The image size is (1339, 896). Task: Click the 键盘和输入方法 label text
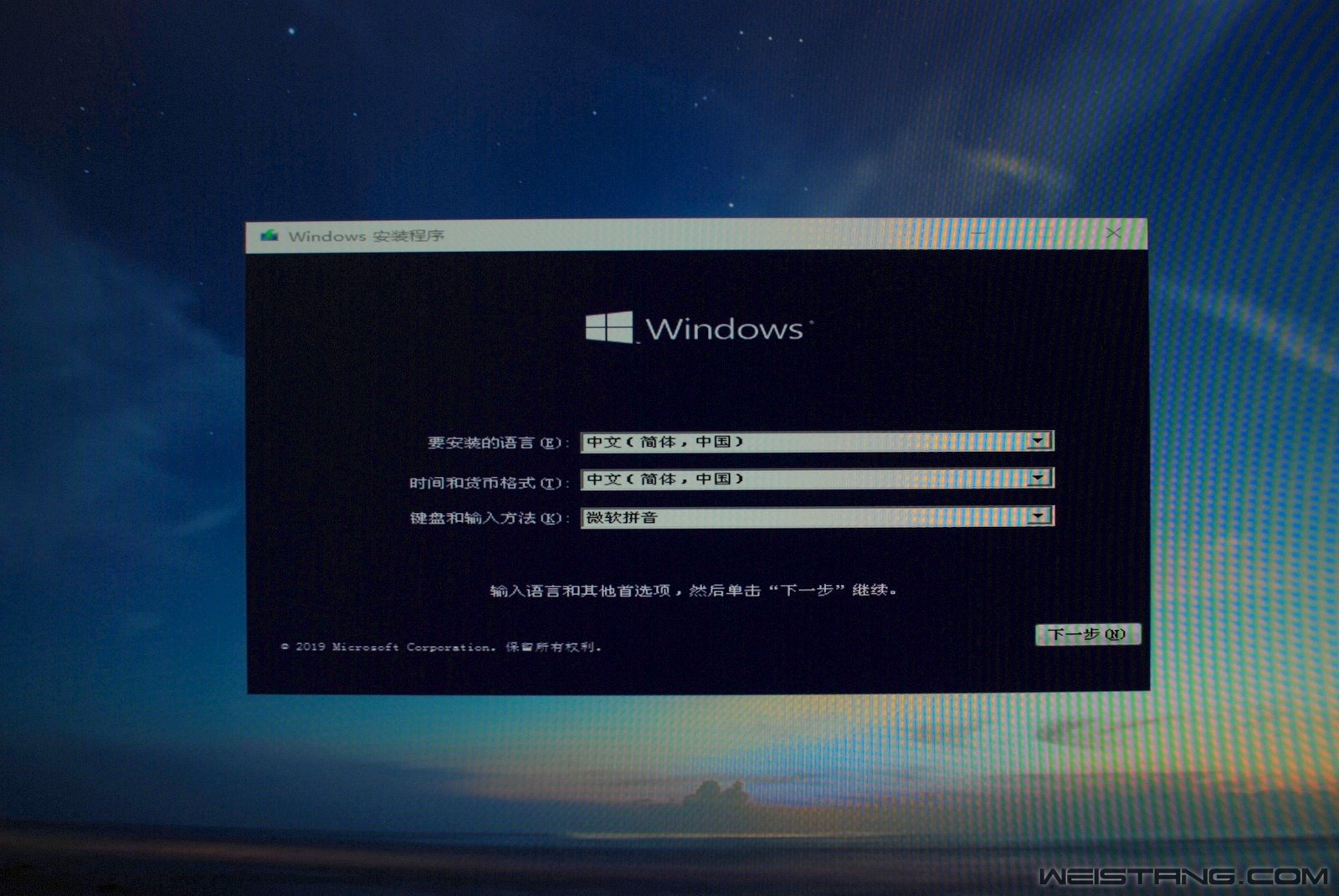[x=489, y=518]
